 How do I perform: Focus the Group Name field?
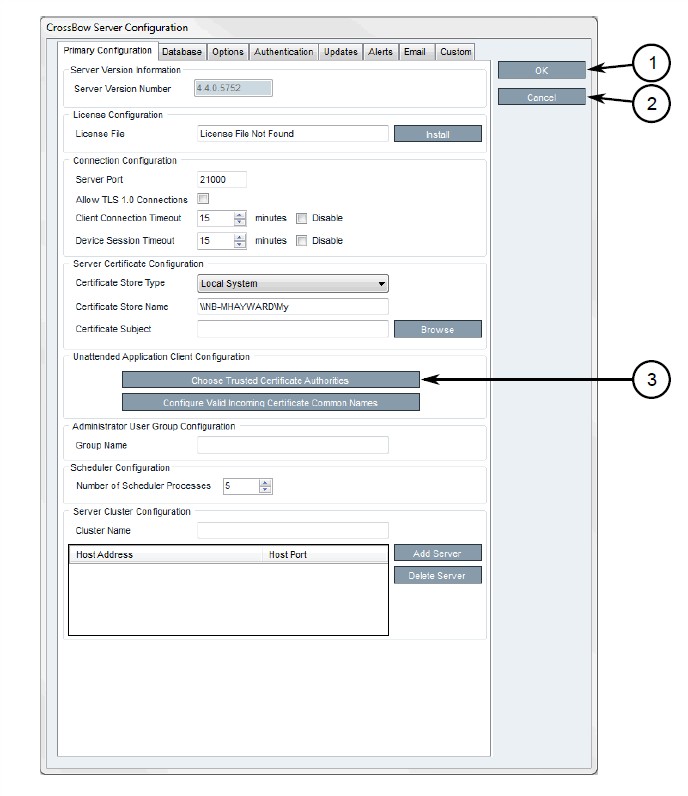click(x=293, y=445)
